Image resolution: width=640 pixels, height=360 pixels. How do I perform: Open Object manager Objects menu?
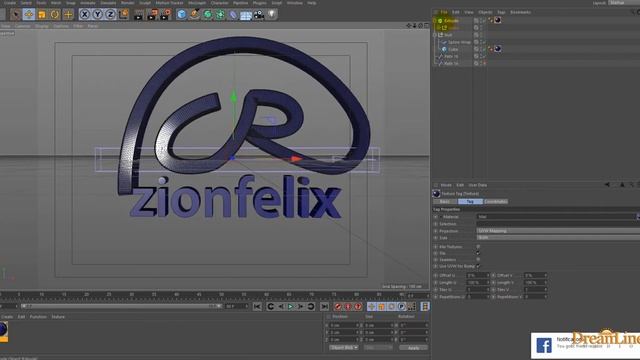point(485,12)
